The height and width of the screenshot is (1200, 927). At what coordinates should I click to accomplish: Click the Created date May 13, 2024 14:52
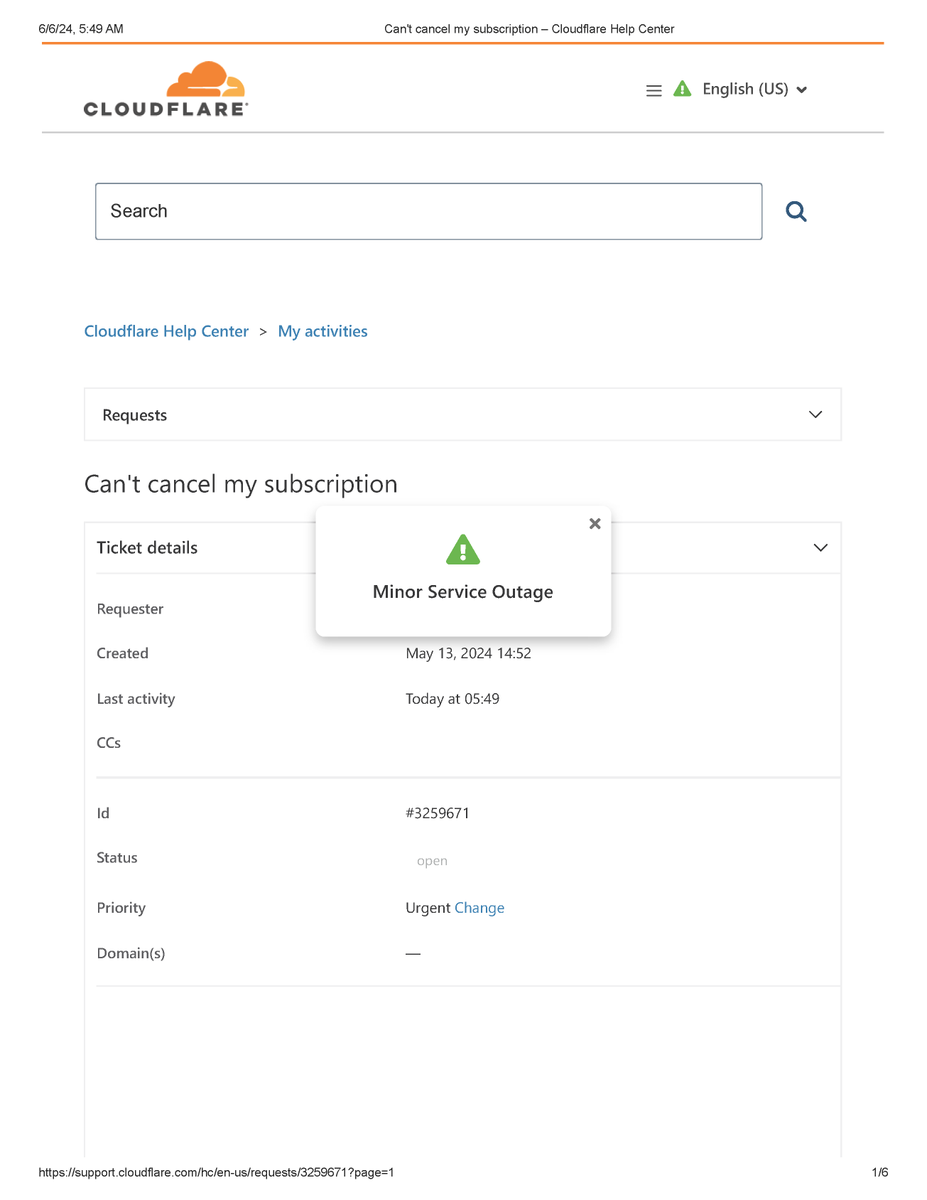point(468,653)
